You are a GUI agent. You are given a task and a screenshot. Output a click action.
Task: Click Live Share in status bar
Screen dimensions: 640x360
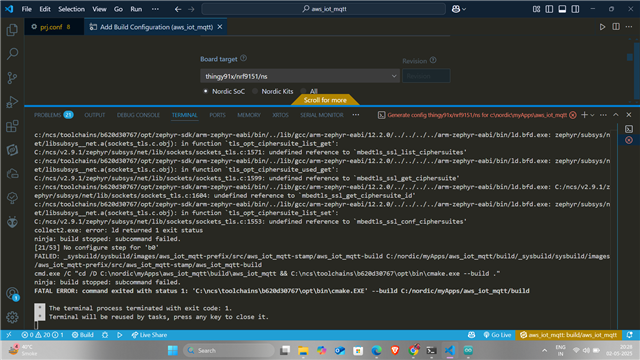[x=149, y=335]
